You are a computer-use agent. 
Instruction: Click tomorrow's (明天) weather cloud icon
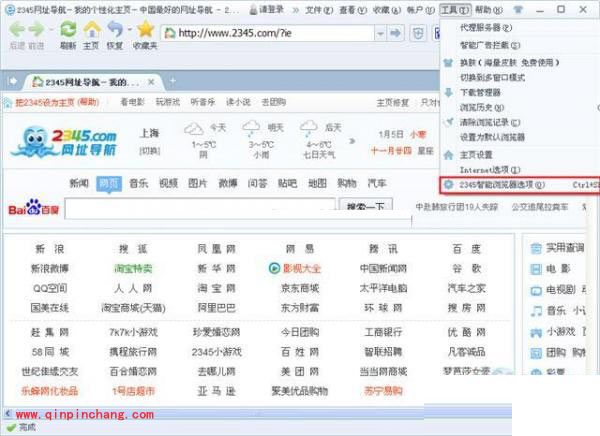(x=251, y=128)
